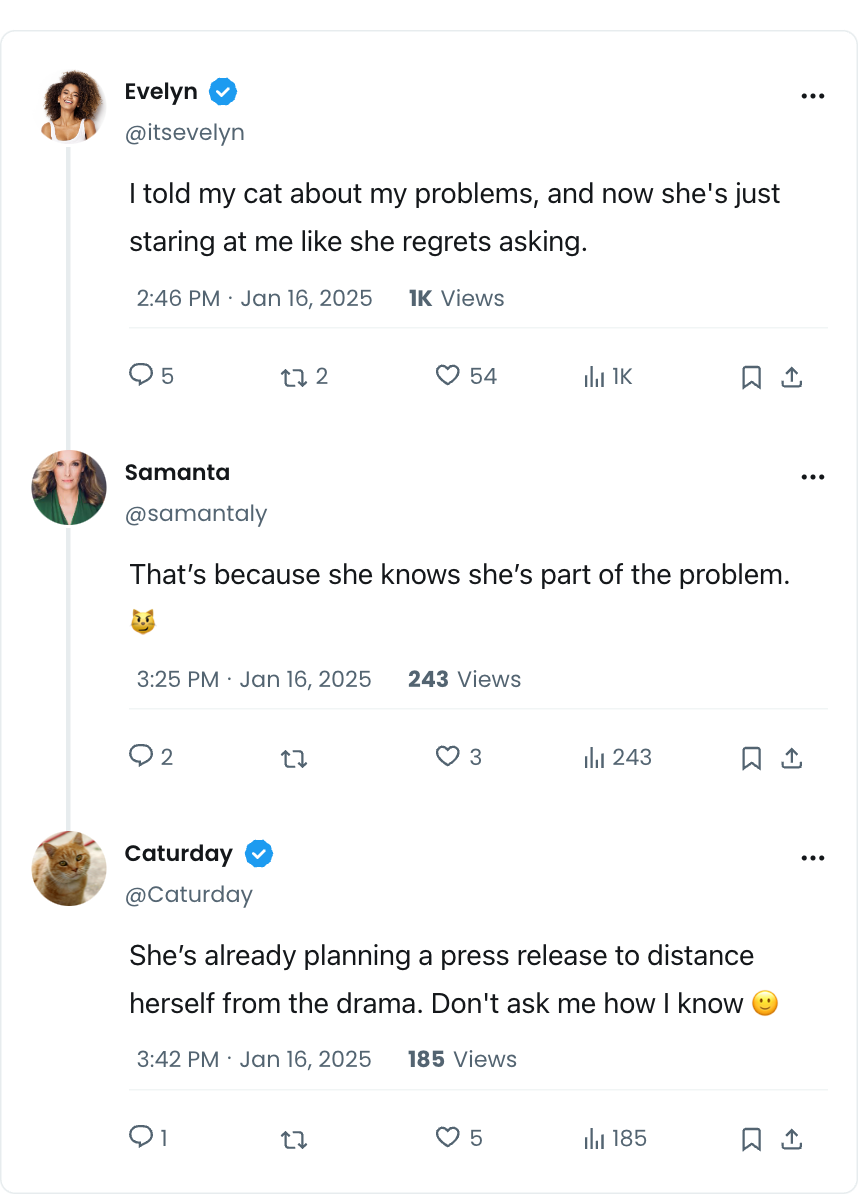Viewport: 858px width, 1194px height.
Task: Reply to Evelyn's cat tweet
Action: coord(141,376)
